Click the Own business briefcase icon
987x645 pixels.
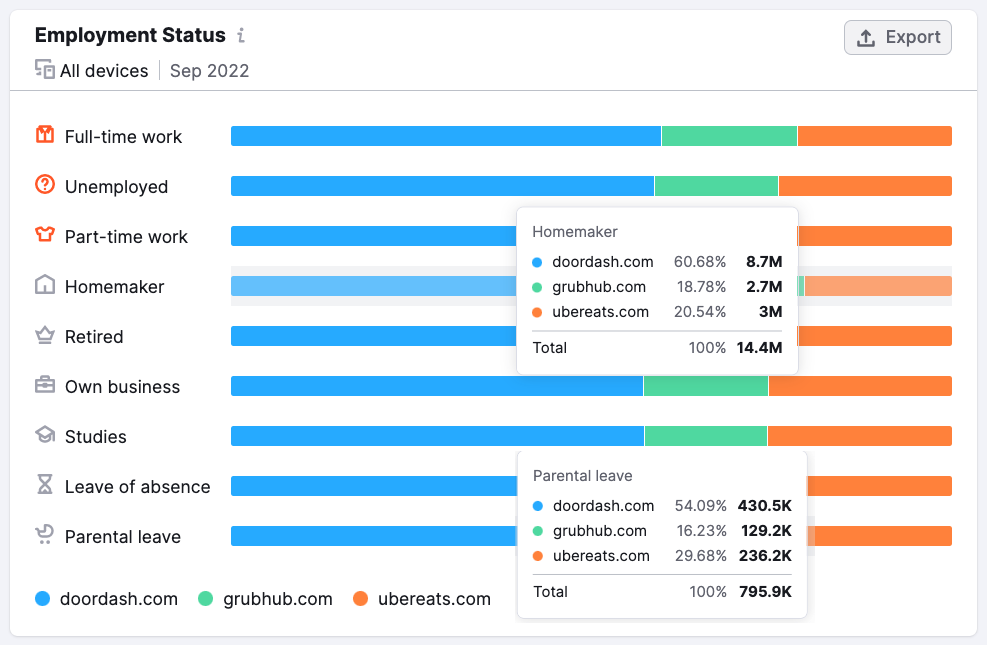45,384
